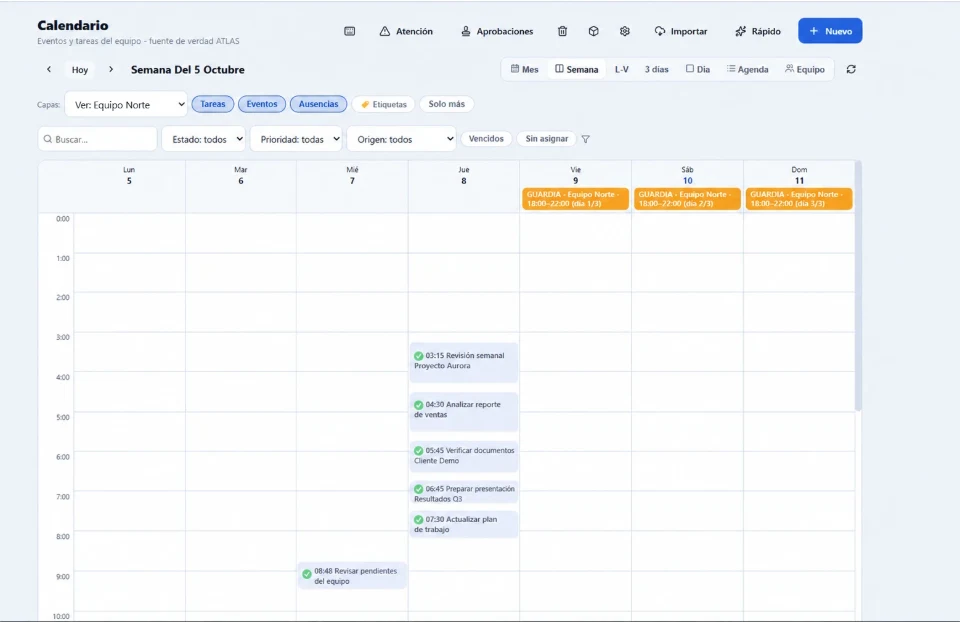Open 05:45 Verificar documentos Cliente Demo task
This screenshot has width=960, height=622.
coord(463,457)
